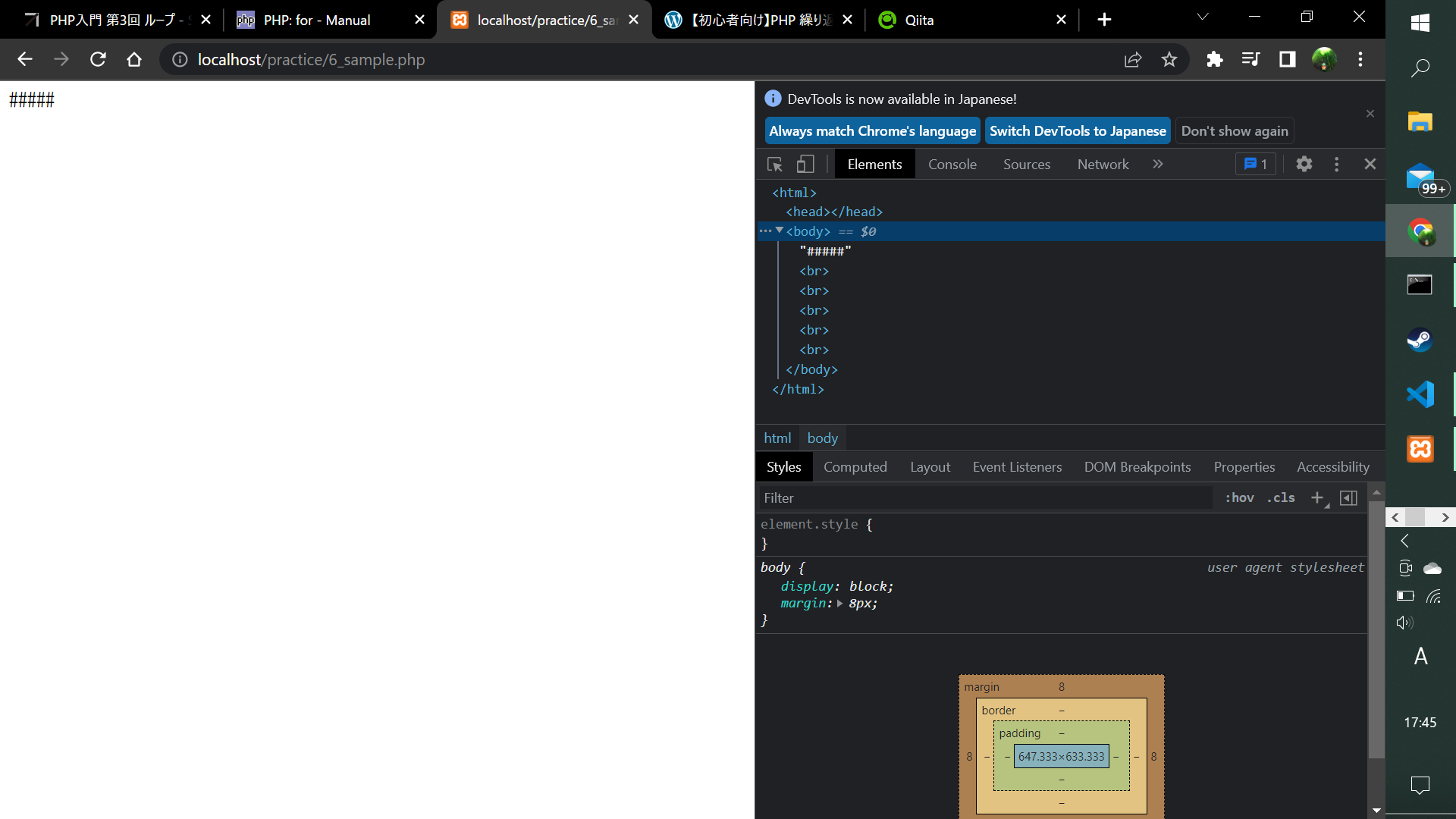The image size is (1456, 819).
Task: Open the Chrome three-dot menu
Action: click(x=1360, y=59)
